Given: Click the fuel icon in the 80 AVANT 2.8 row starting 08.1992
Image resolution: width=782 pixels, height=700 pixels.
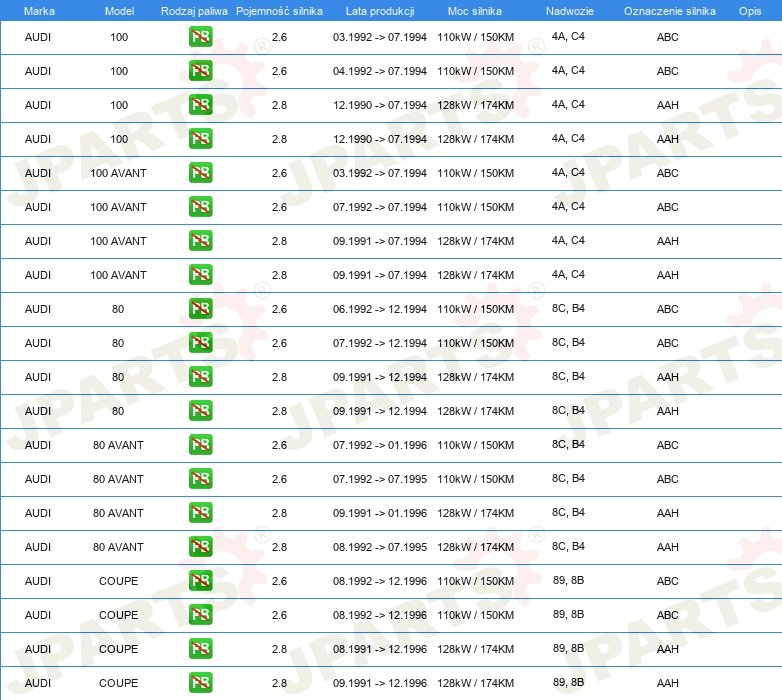Looking at the screenshot, I should coord(200,546).
